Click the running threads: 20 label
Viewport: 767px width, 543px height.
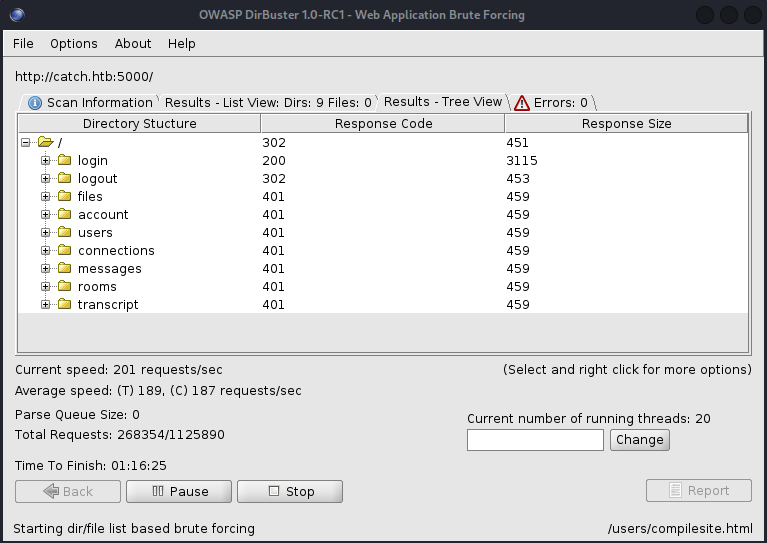click(x=589, y=418)
